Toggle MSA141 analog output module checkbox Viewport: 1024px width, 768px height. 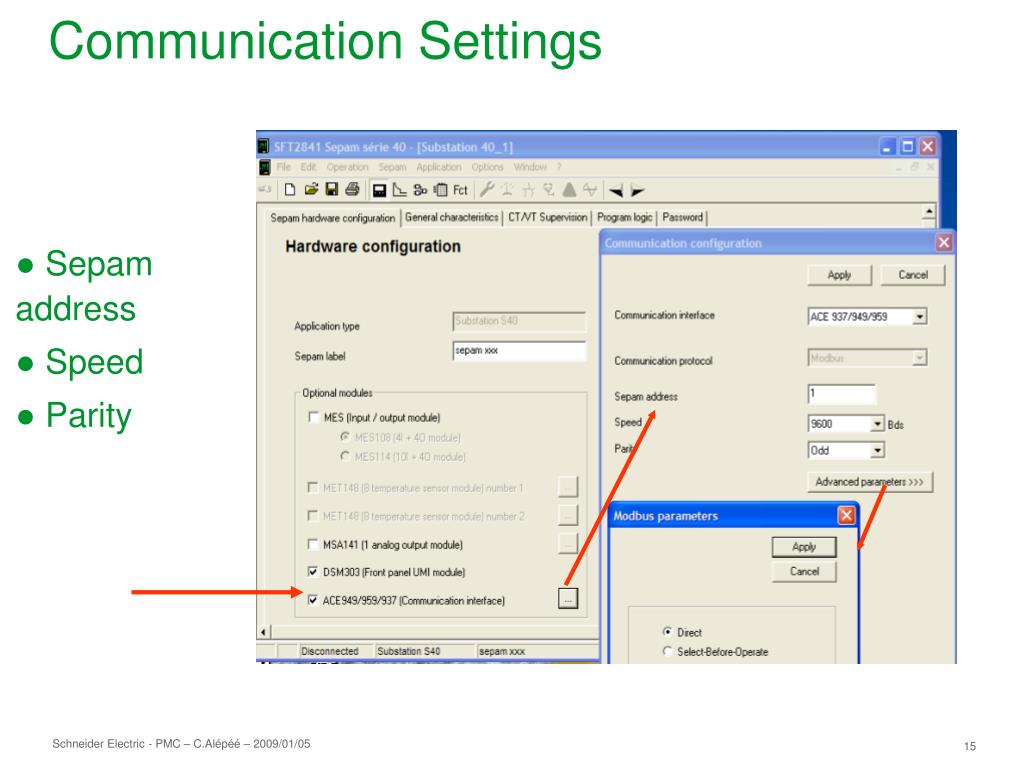313,544
